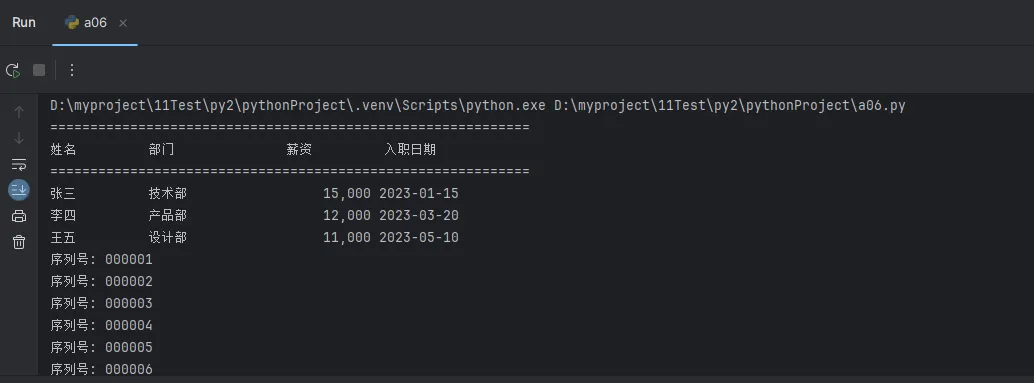Screen dimensions: 1034x383
Task: Place cursor on the 张三 name
Action: point(63,194)
